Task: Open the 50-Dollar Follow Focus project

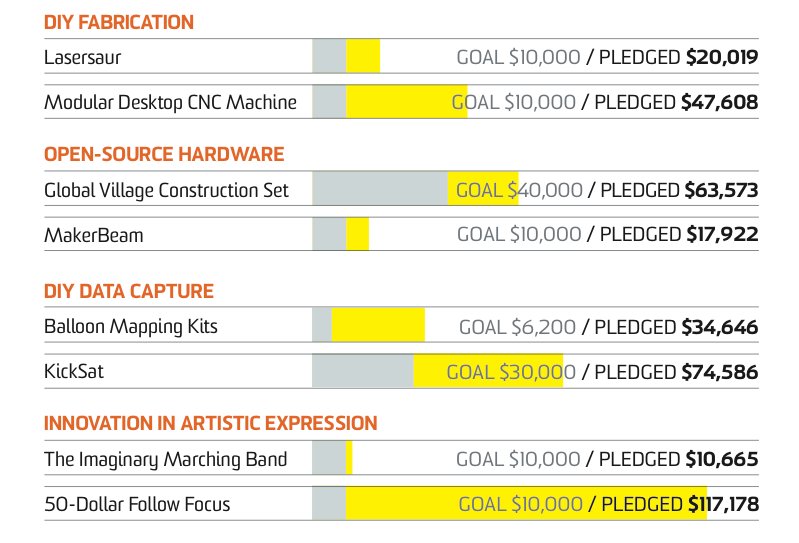Action: (137, 504)
